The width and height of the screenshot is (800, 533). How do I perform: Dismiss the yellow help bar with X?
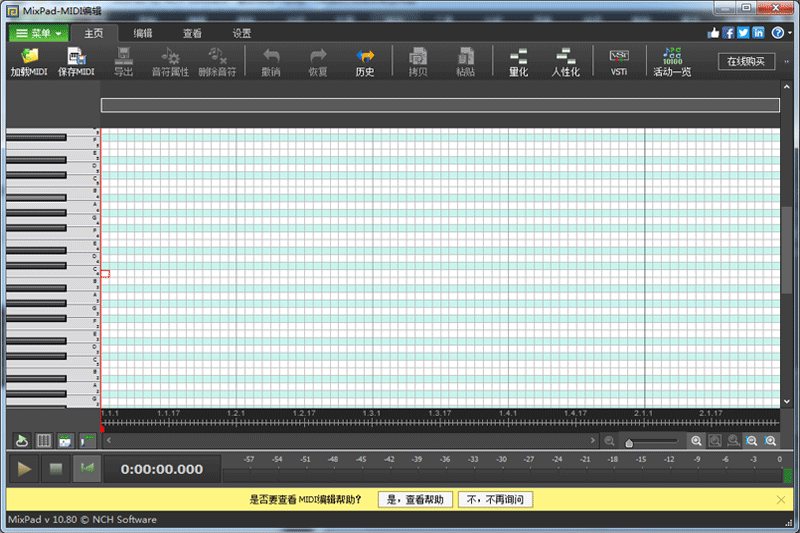781,499
